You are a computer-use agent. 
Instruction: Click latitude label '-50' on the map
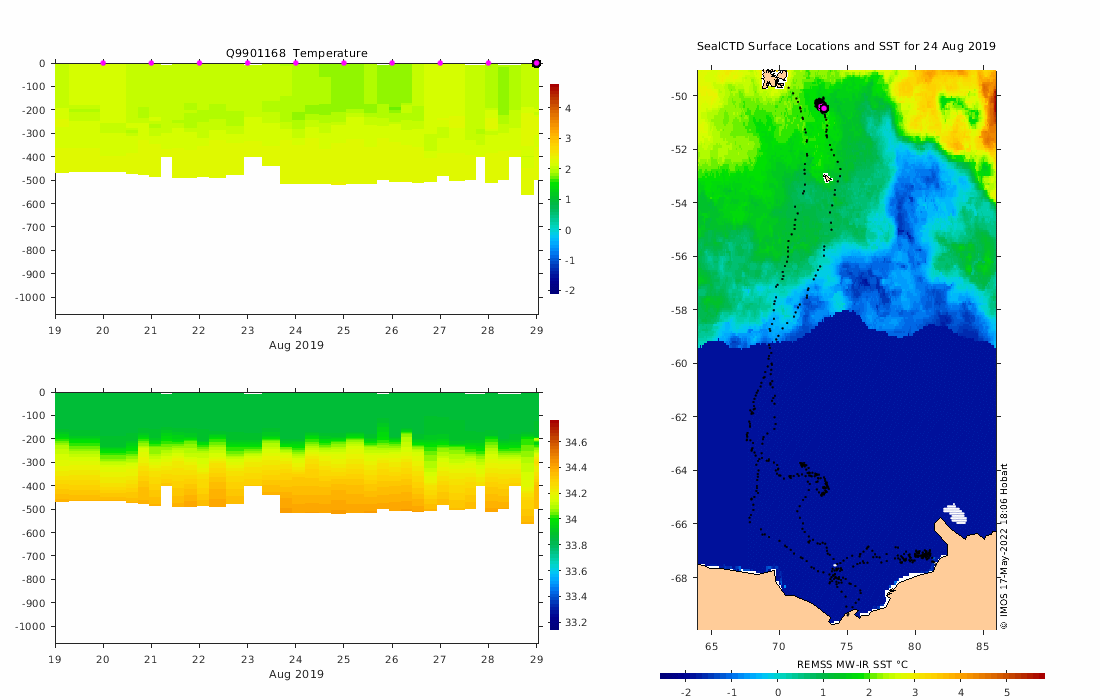680,96
